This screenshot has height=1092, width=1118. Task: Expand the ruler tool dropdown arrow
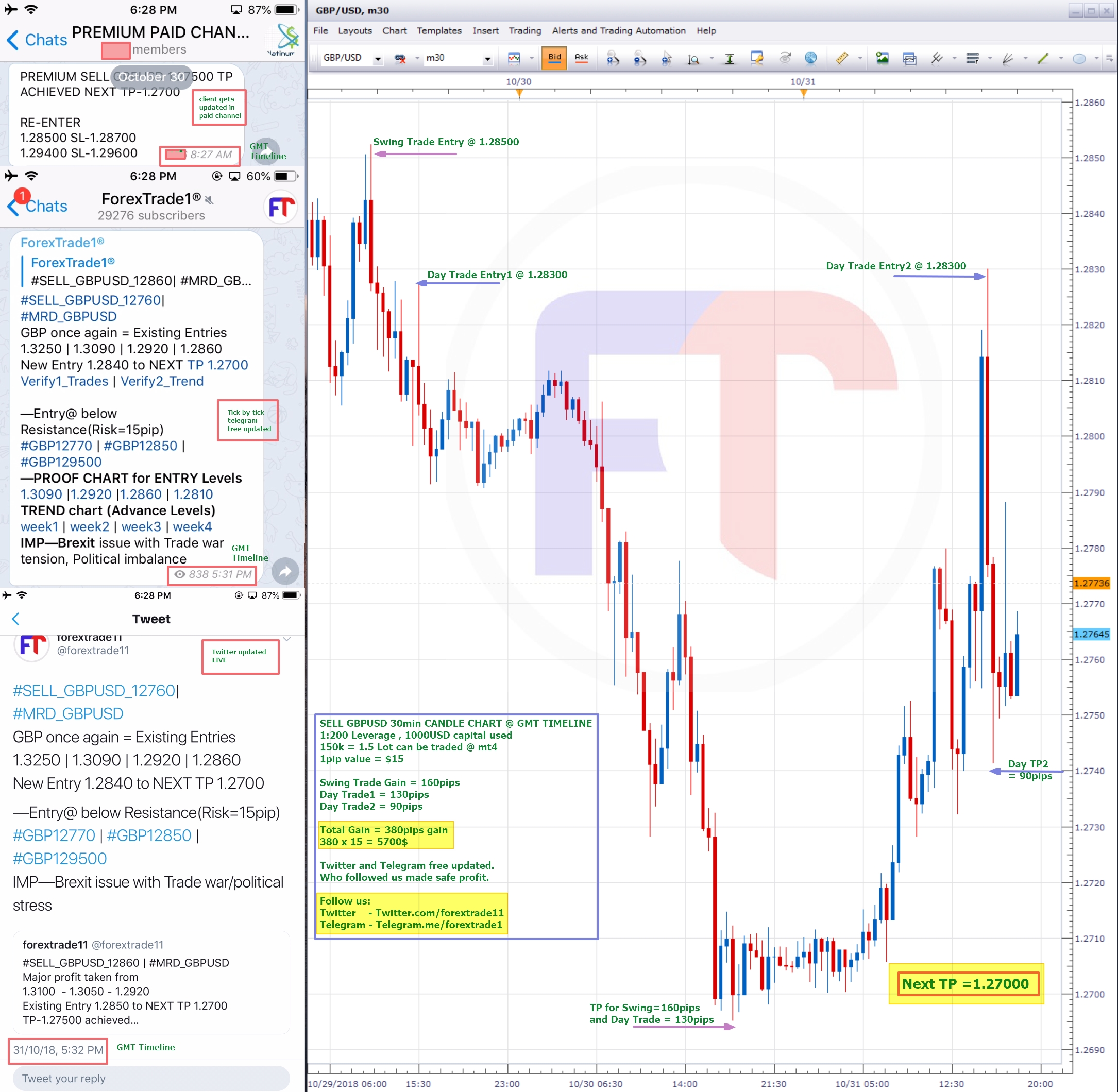(860, 58)
